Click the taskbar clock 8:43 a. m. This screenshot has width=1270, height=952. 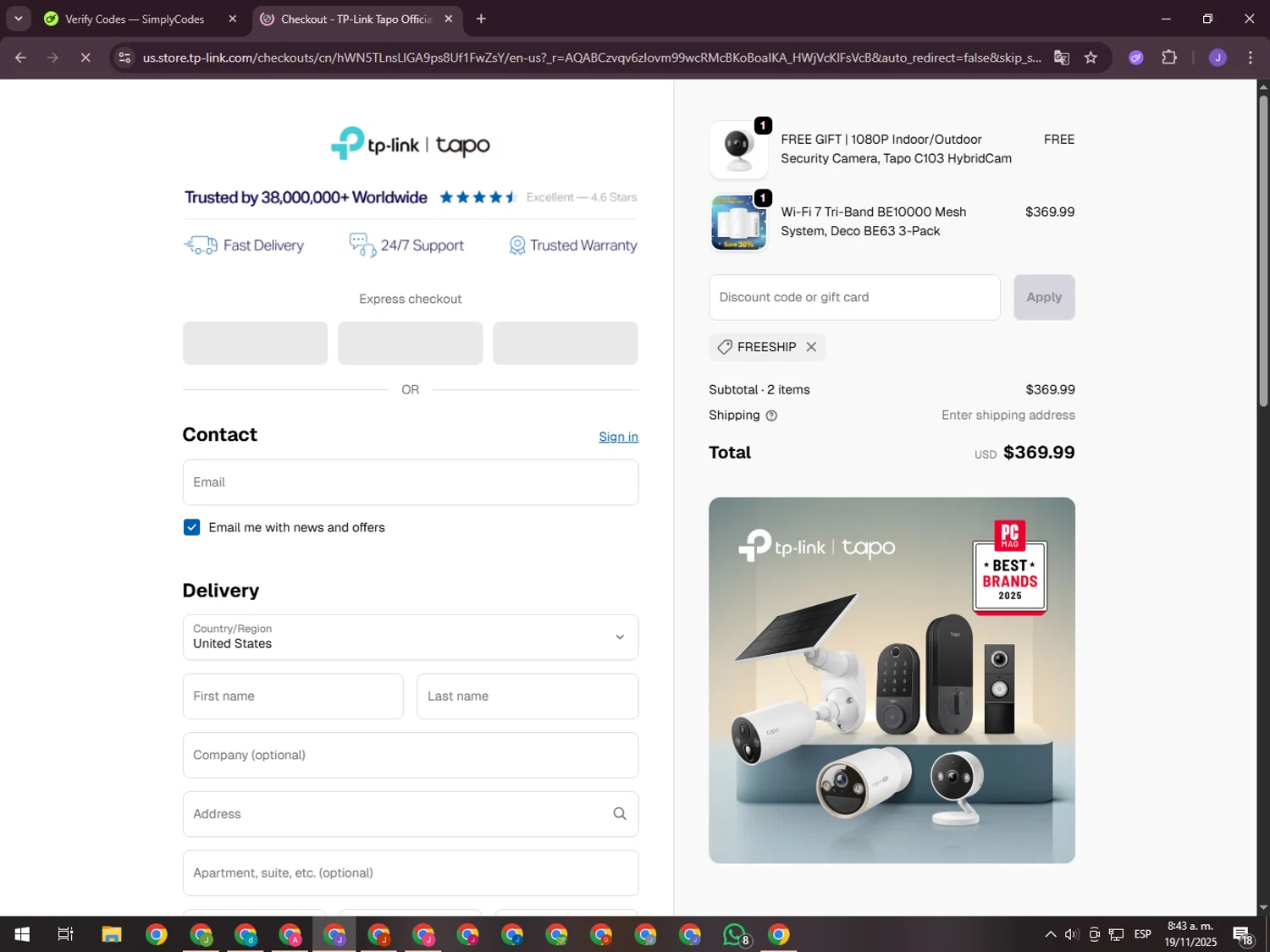point(1190,934)
